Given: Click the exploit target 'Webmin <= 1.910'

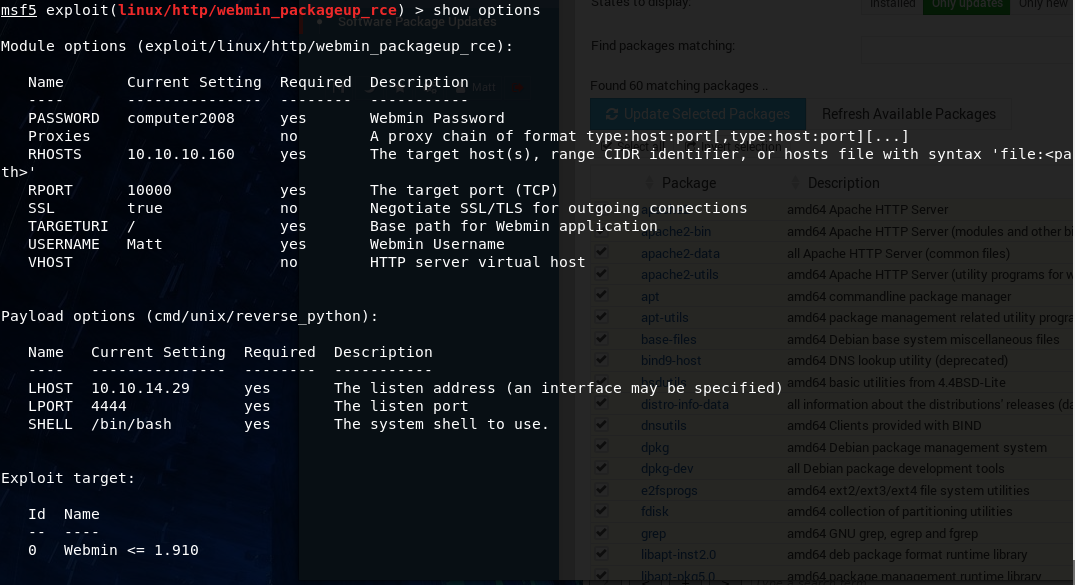Looking at the screenshot, I should 131,550.
